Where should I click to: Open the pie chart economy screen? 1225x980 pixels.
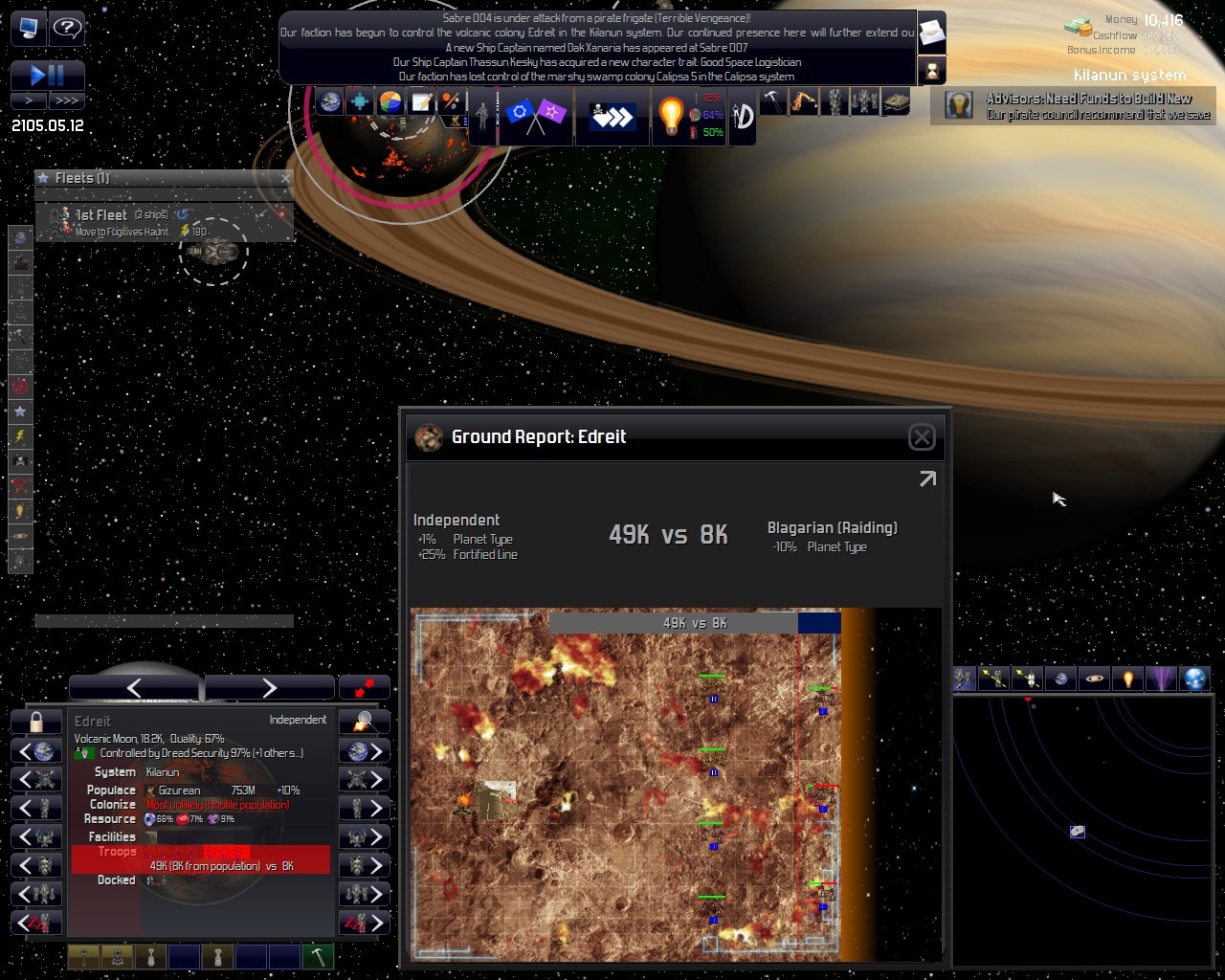pos(390,102)
